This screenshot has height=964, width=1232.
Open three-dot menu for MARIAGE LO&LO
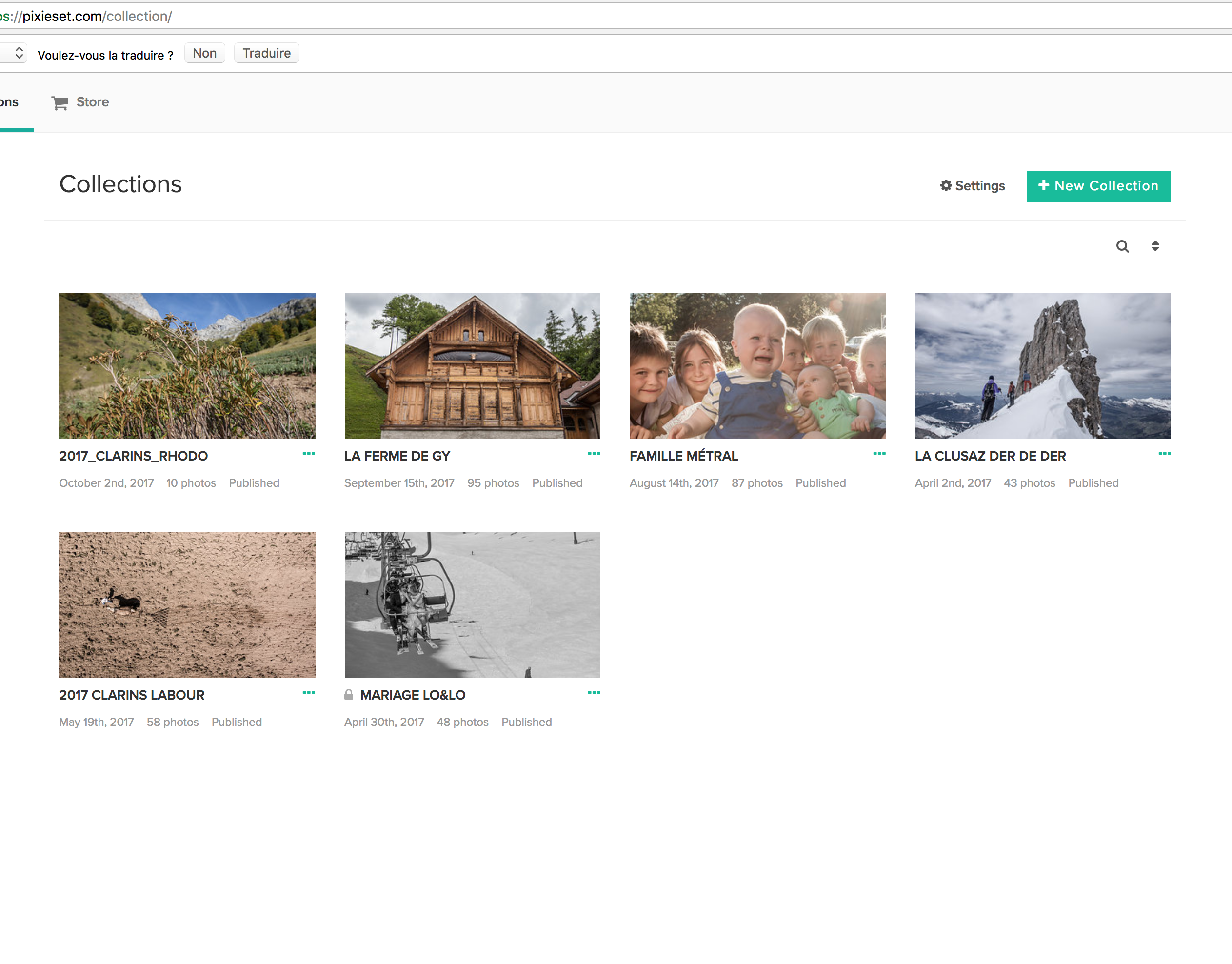pyautogui.click(x=594, y=693)
